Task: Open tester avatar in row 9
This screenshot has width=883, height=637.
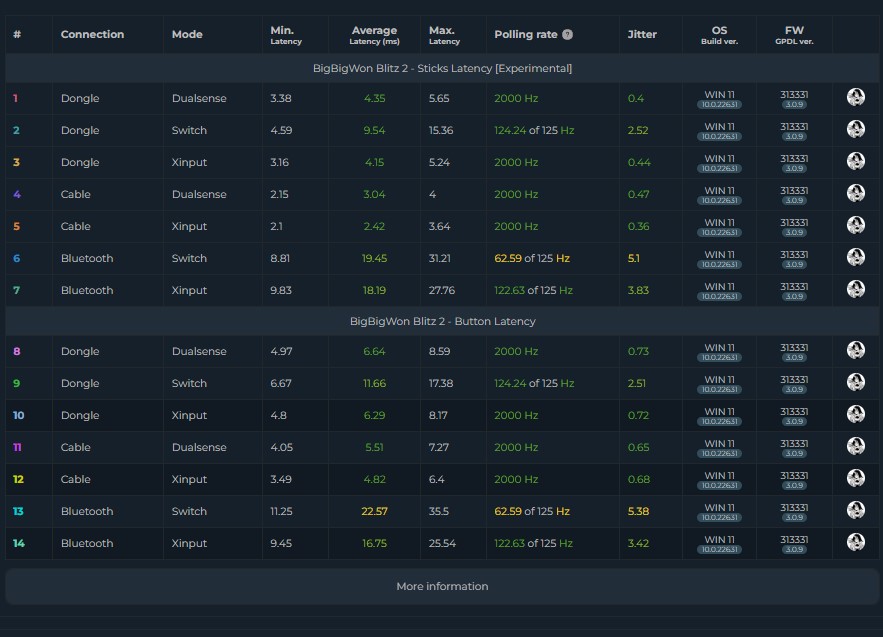Action: click(855, 382)
